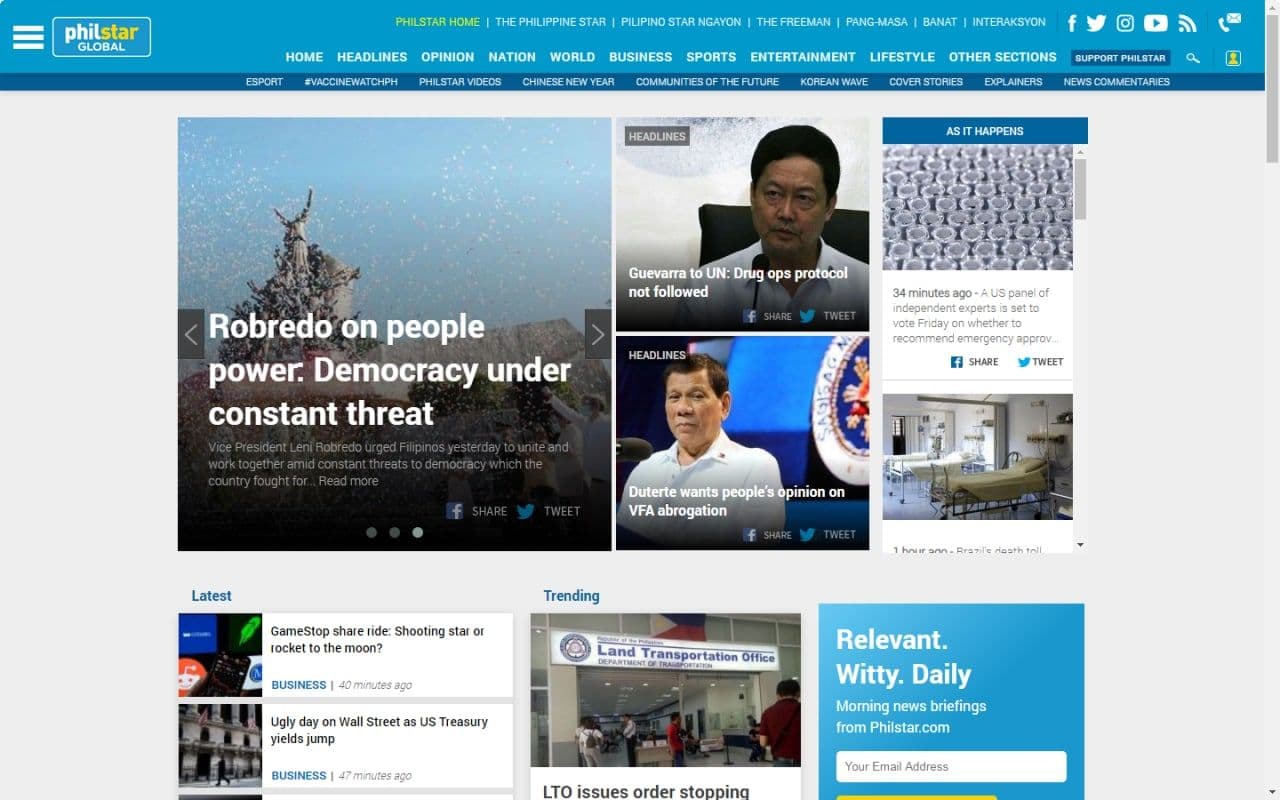Open #VACCINEWATCHPH subnav link

(351, 82)
